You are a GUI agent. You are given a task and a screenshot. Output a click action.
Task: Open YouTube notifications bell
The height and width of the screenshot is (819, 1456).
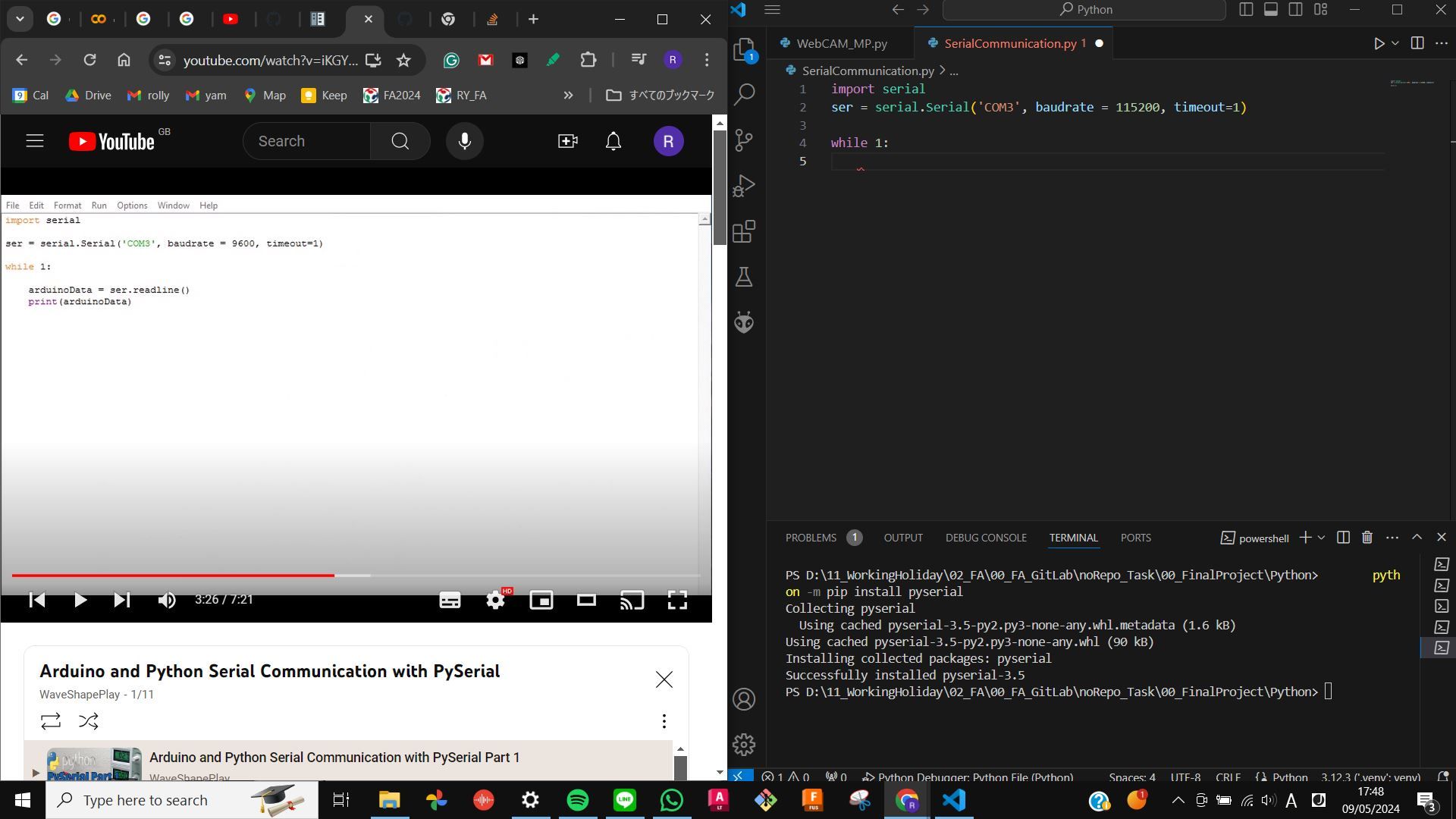(x=613, y=141)
